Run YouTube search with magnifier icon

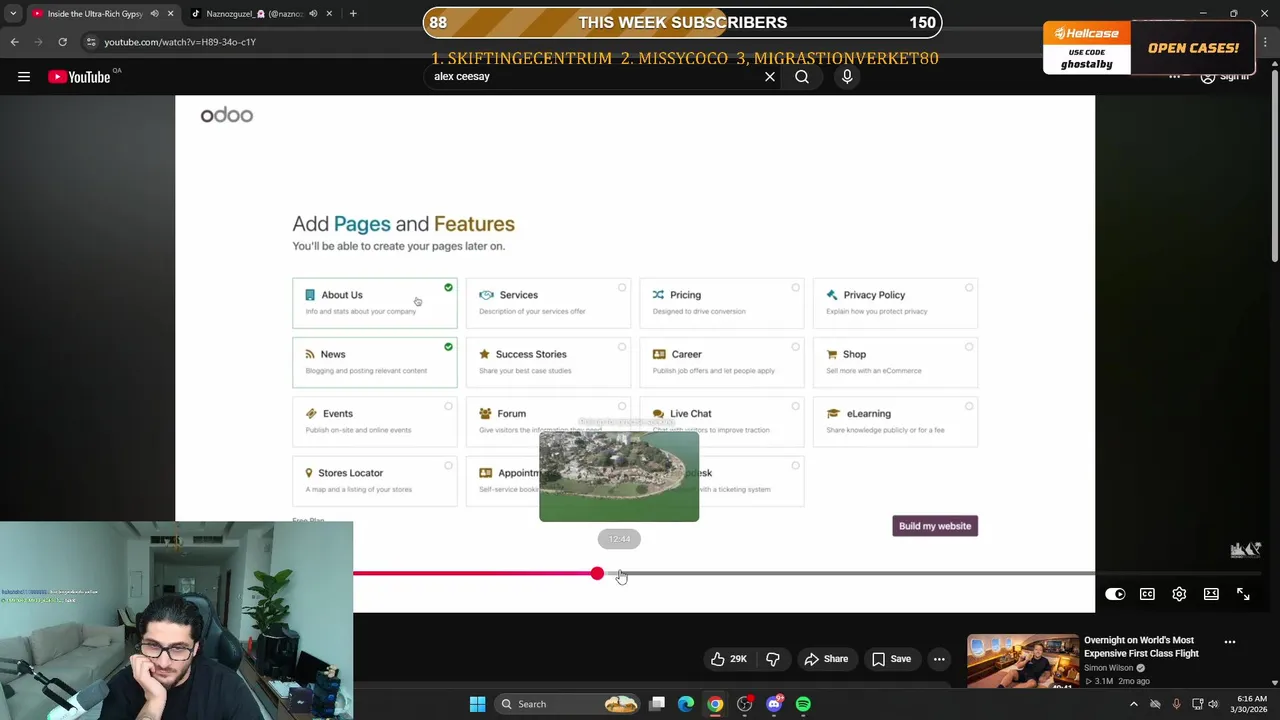coord(802,77)
